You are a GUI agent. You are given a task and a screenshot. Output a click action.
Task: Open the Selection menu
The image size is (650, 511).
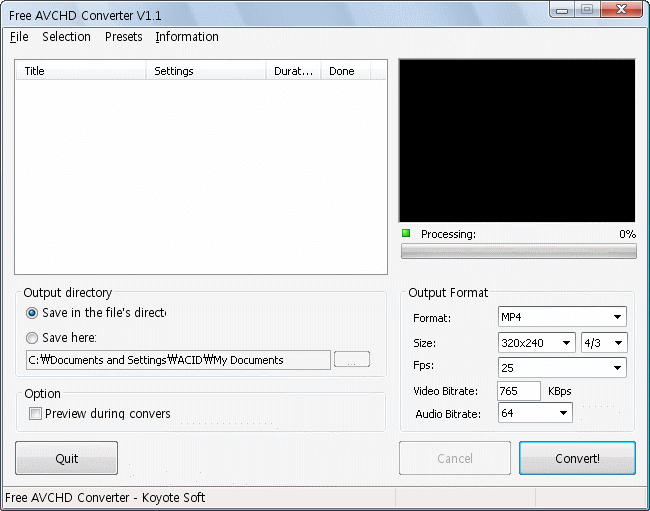[66, 37]
